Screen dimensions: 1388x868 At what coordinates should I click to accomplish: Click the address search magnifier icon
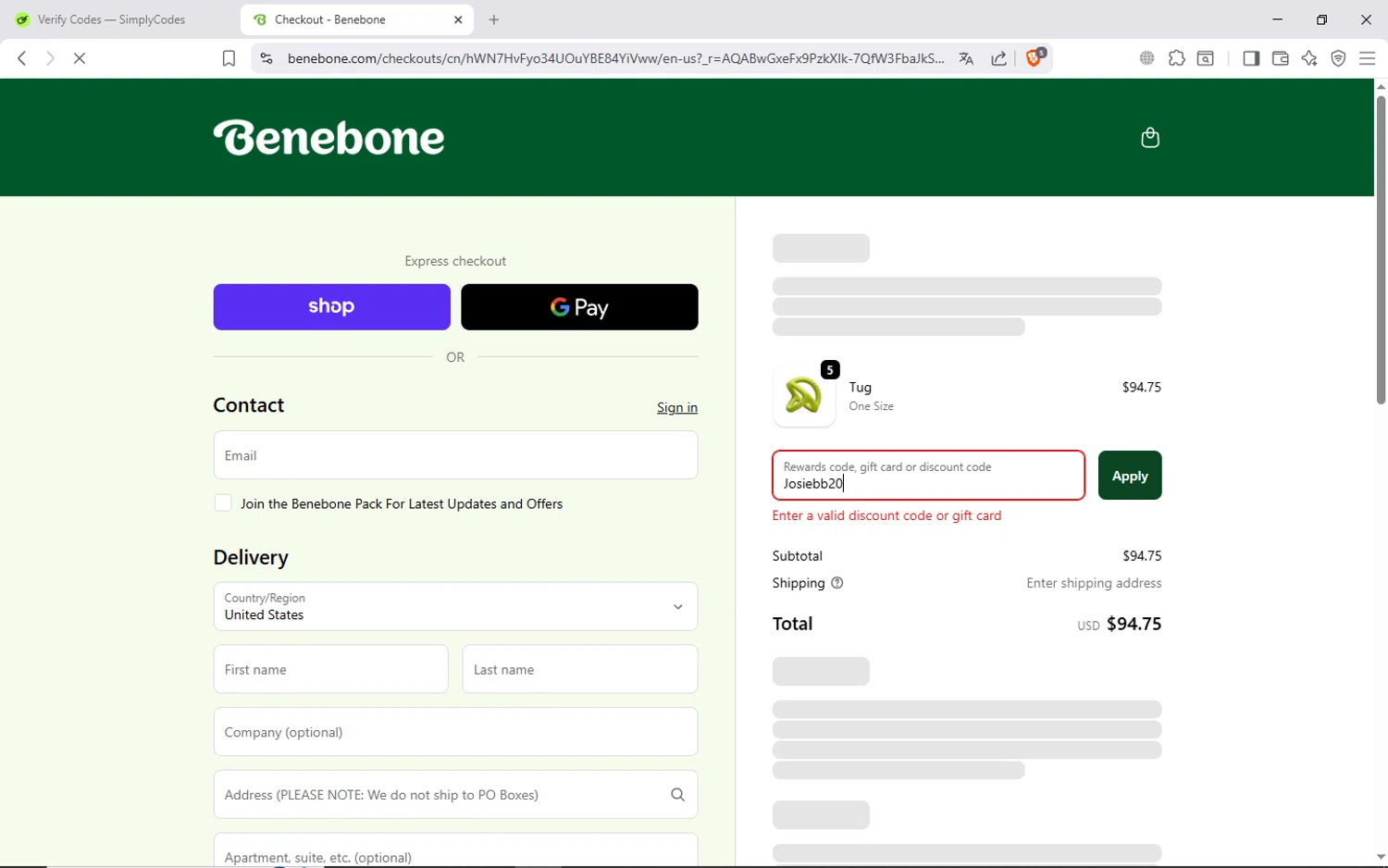(677, 795)
